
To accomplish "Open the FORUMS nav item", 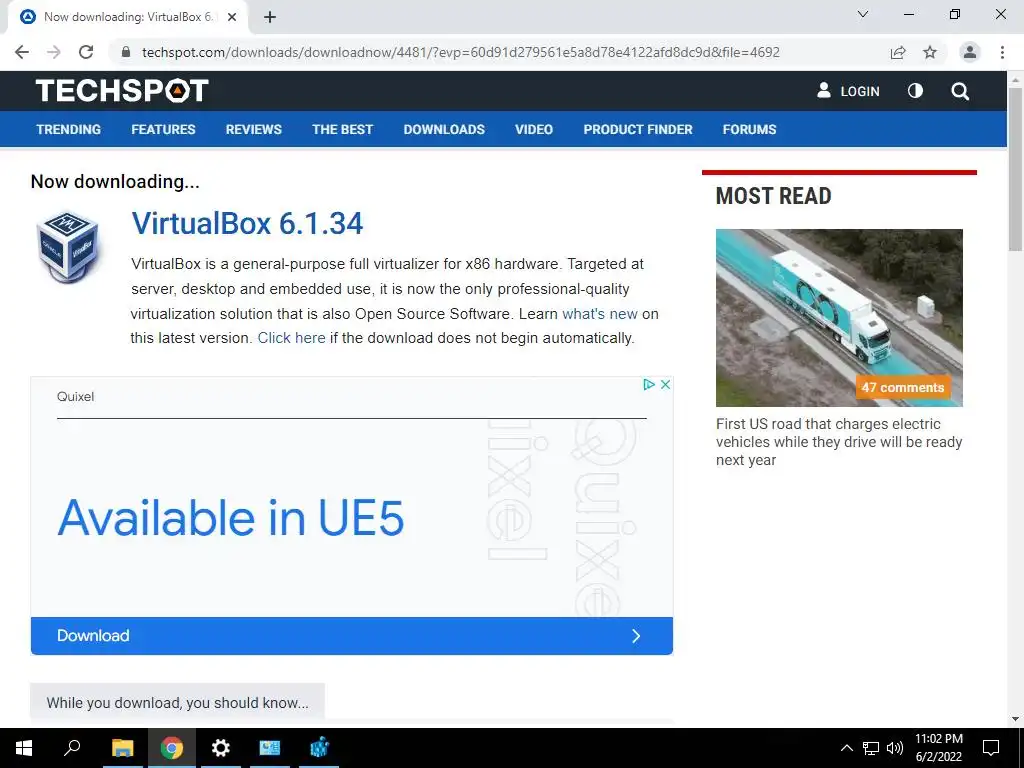I will click(x=749, y=129).
